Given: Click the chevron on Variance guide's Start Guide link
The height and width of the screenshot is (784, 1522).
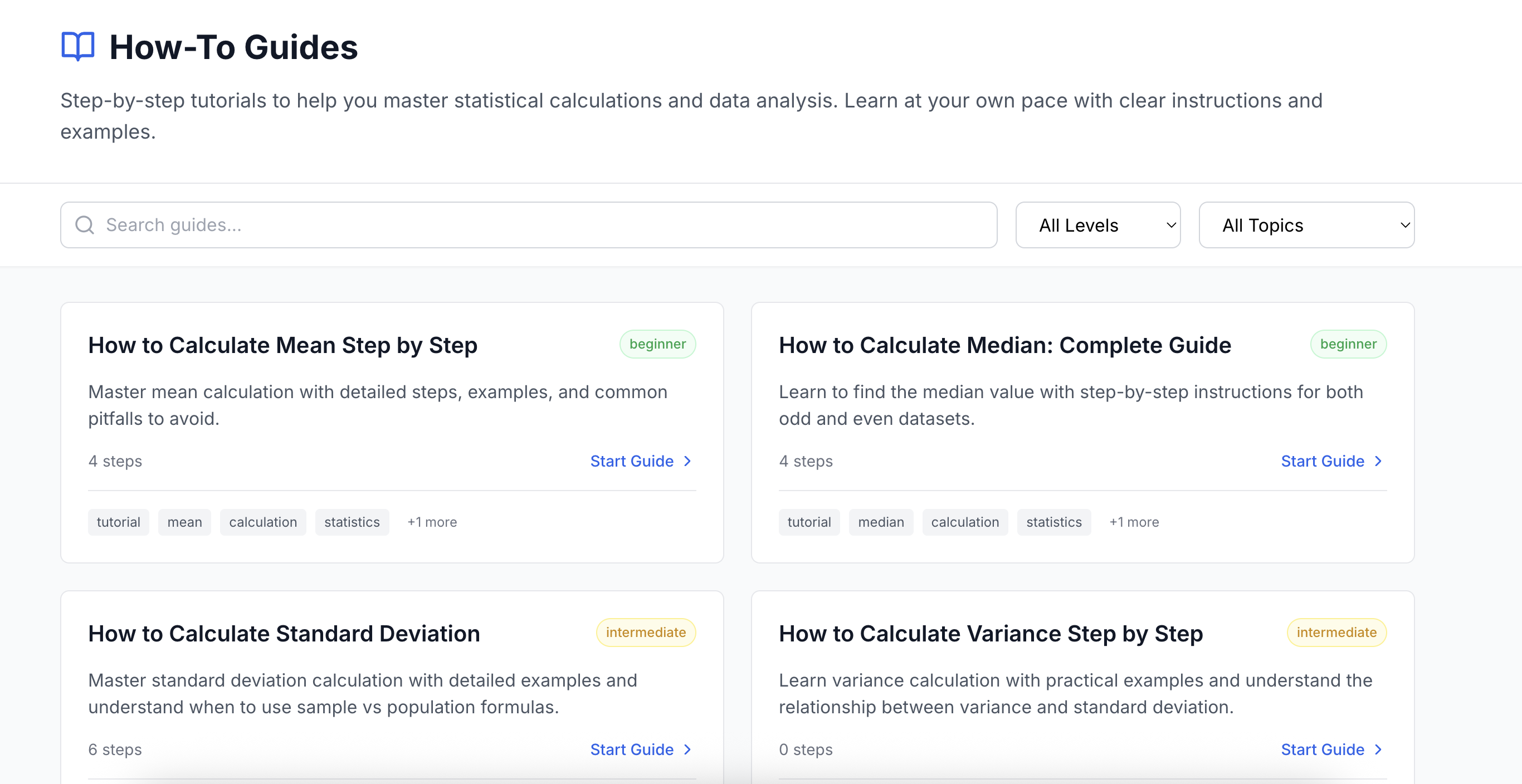Looking at the screenshot, I should click(1378, 749).
